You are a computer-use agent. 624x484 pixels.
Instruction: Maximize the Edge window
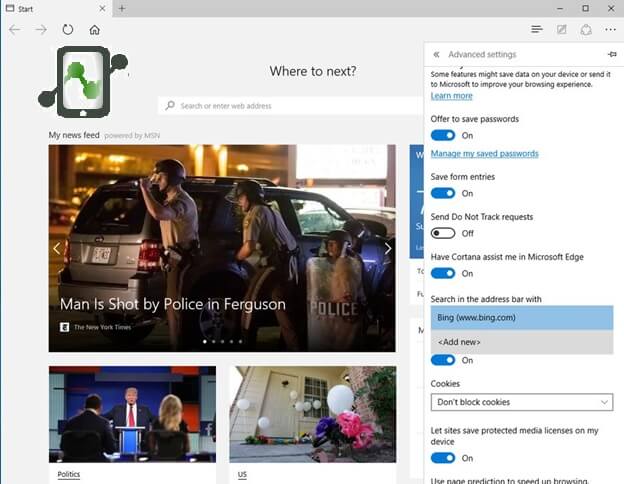tap(585, 8)
